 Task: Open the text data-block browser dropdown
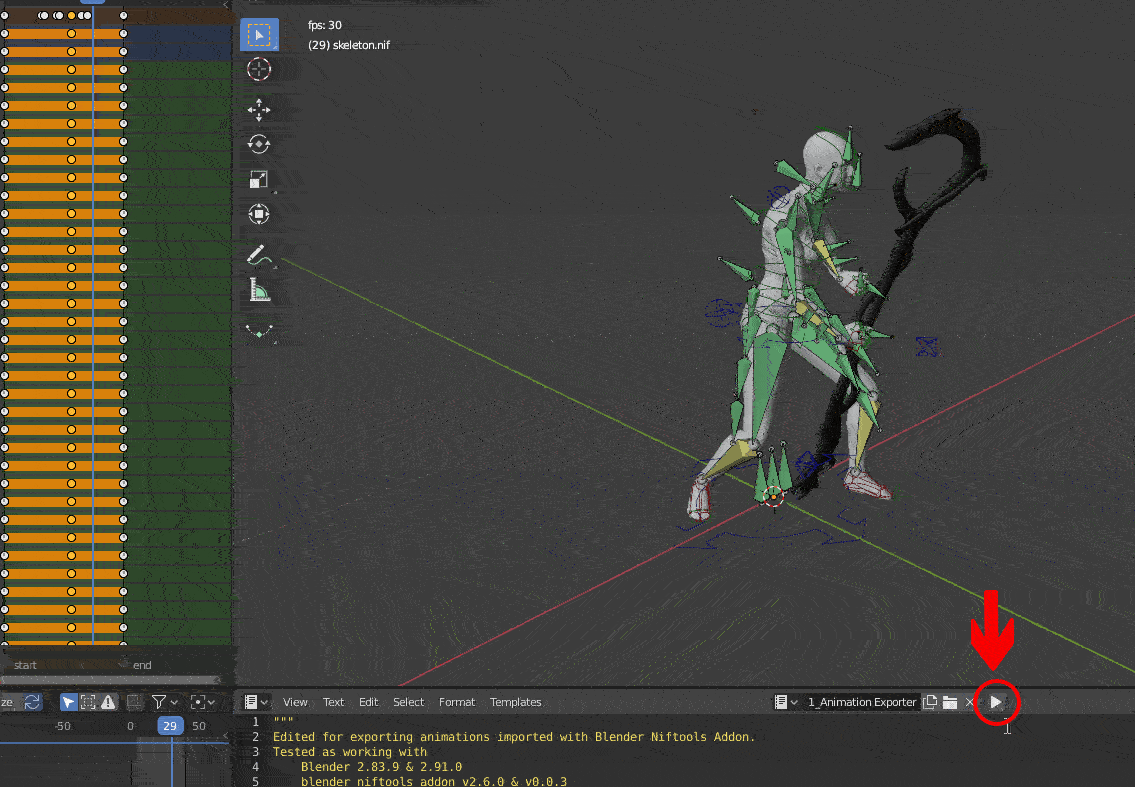pyautogui.click(x=785, y=702)
